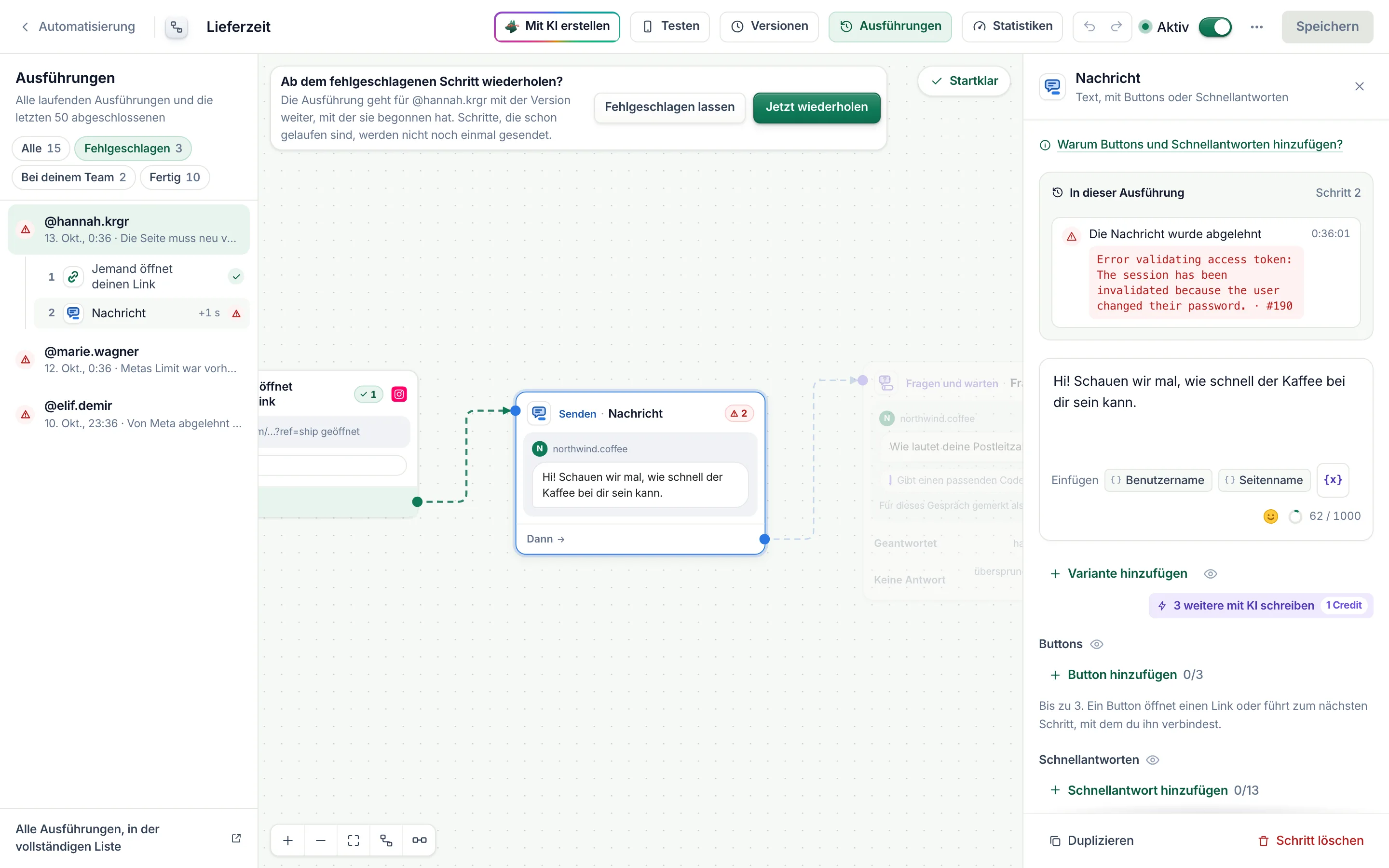The image size is (1389, 868).
Task: Open the three-dots more options menu
Action: point(1256,27)
